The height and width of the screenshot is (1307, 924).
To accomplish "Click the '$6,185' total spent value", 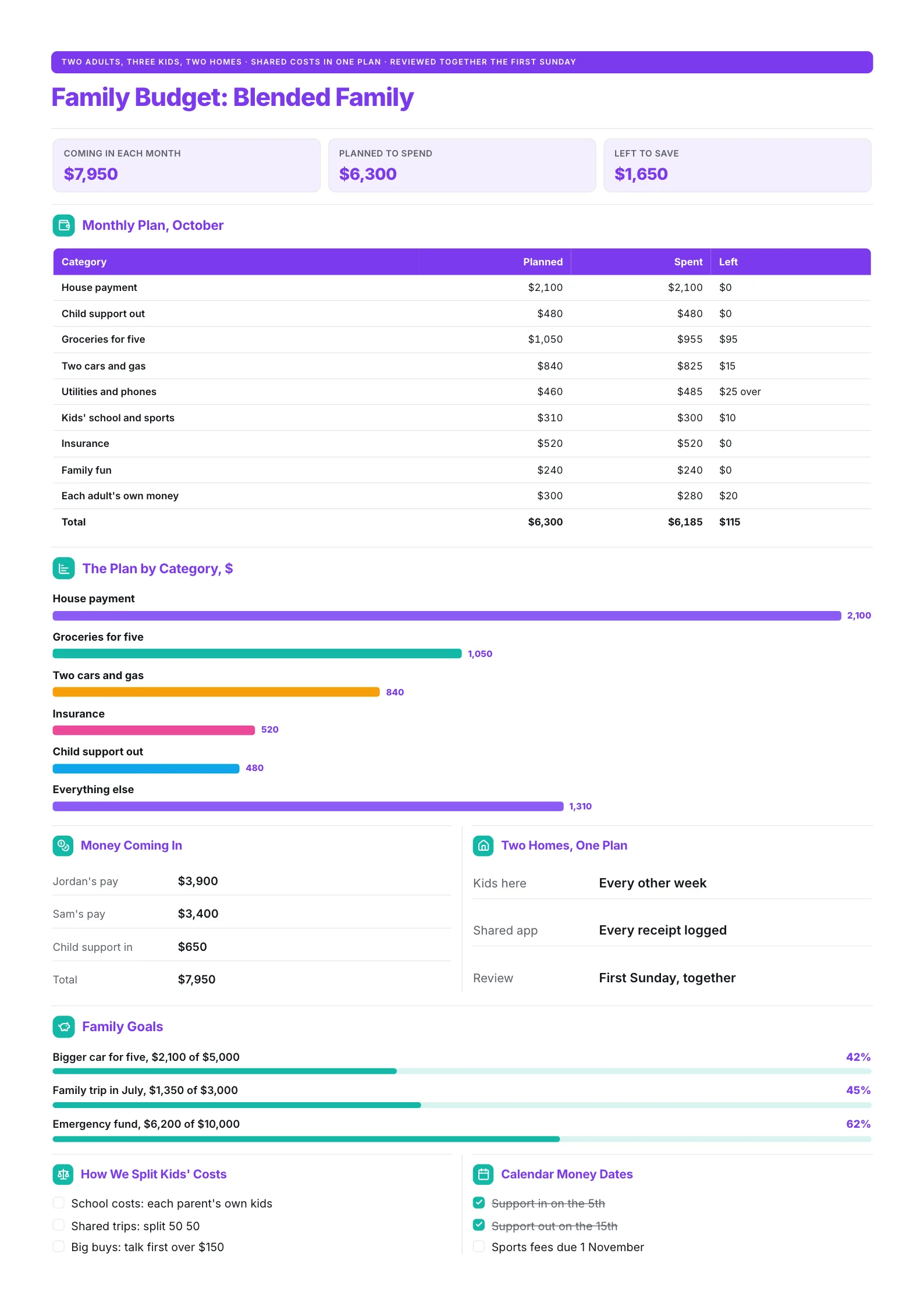I will pos(685,522).
